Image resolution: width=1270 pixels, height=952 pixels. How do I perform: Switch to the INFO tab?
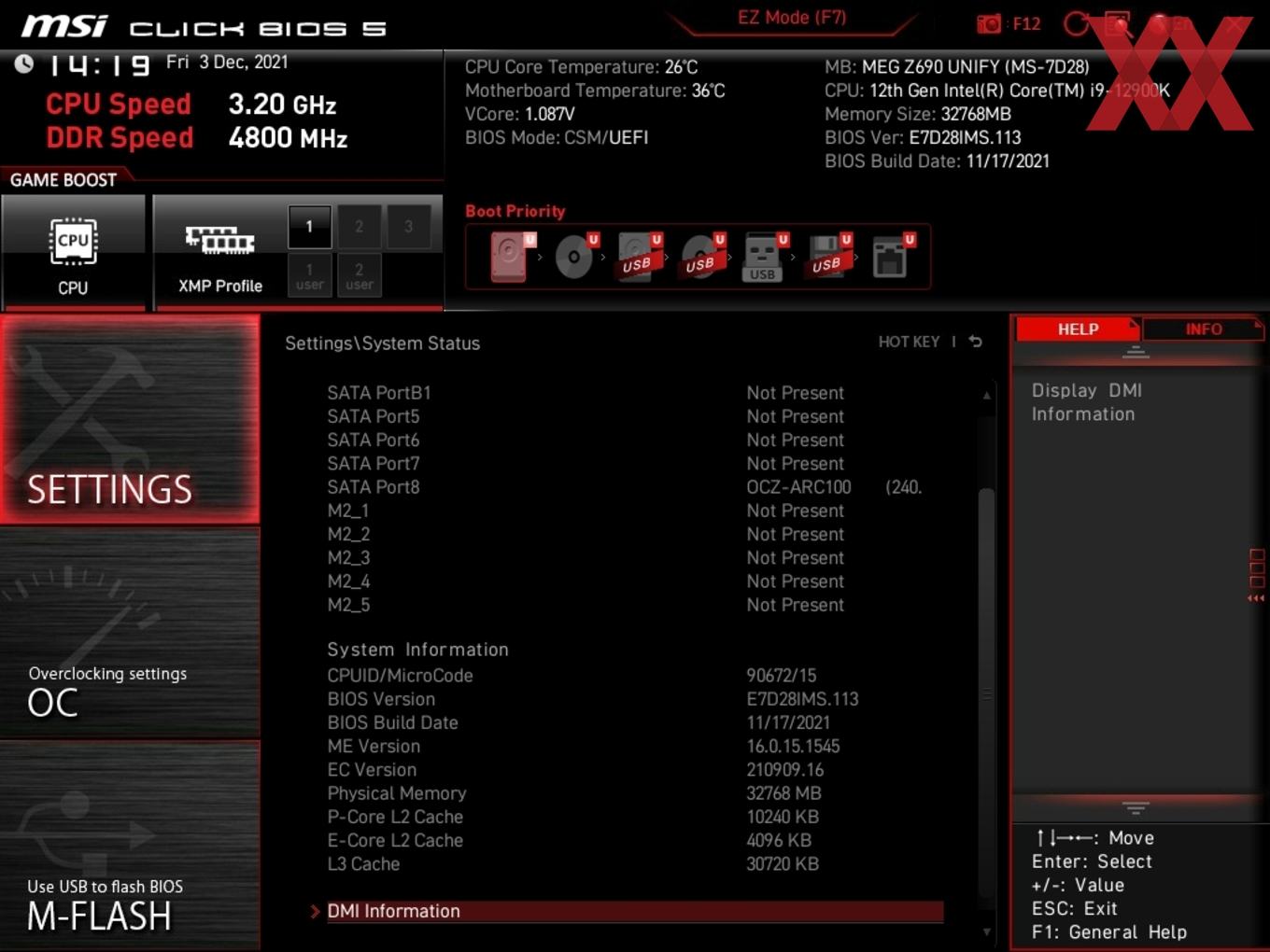[1203, 329]
